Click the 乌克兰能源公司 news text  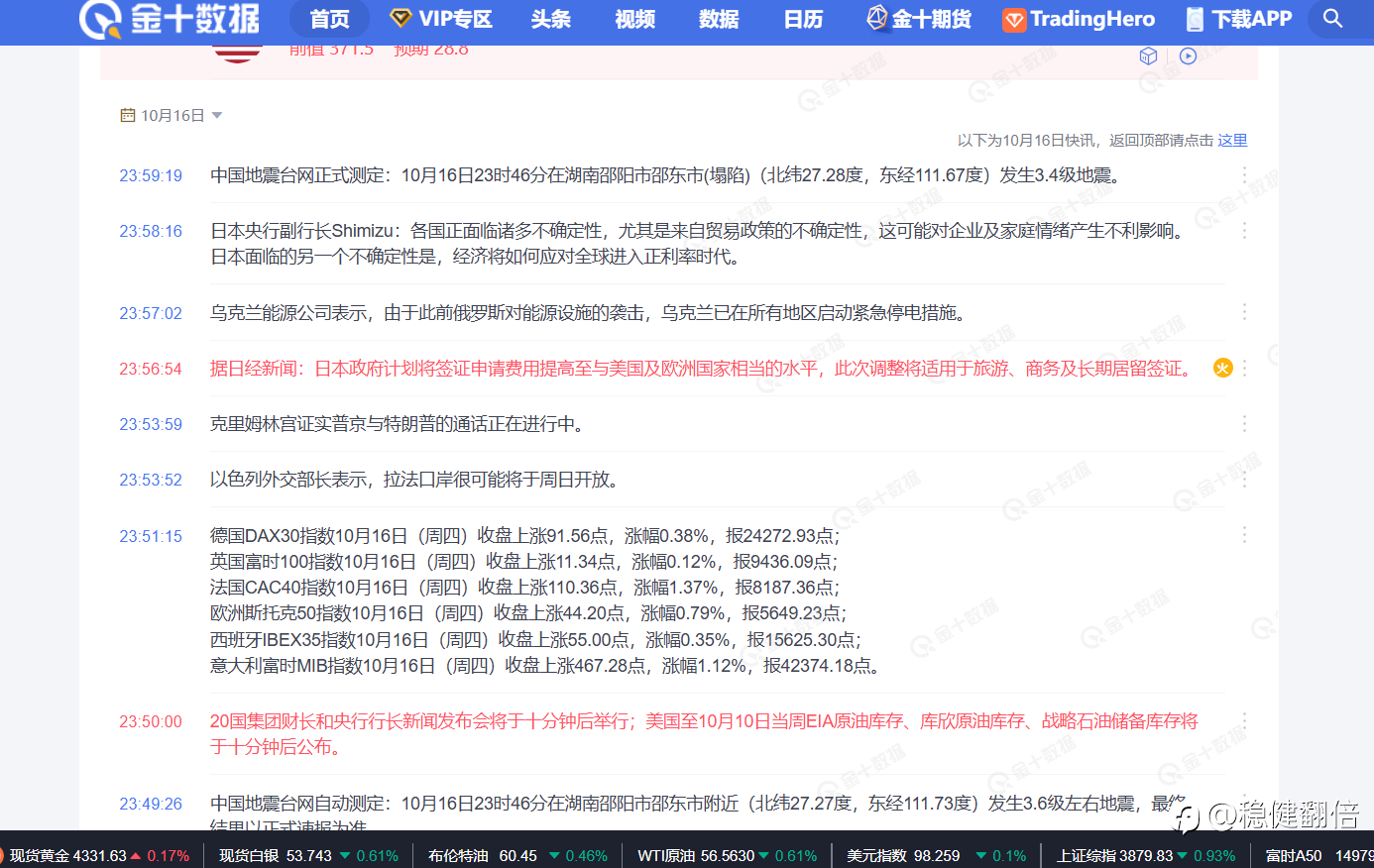pos(589,313)
